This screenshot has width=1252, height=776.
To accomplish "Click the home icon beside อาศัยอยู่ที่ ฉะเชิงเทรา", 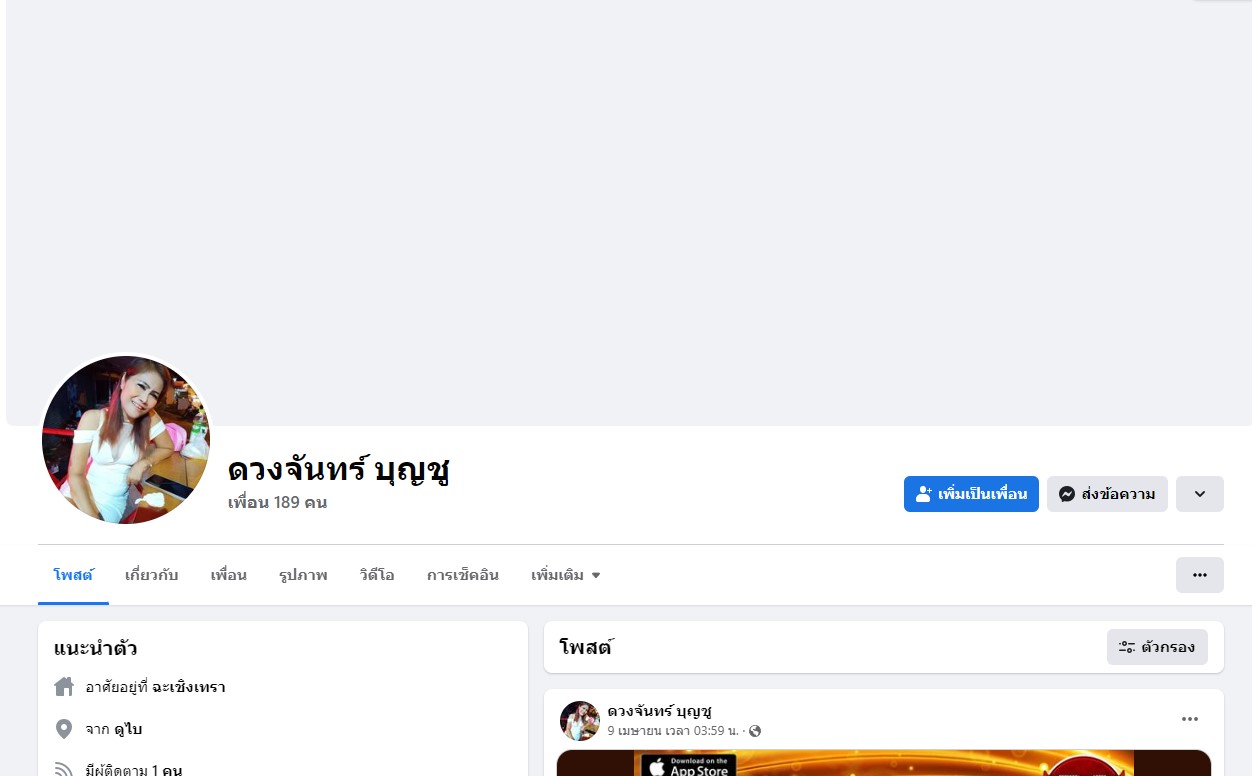I will pyautogui.click(x=64, y=687).
